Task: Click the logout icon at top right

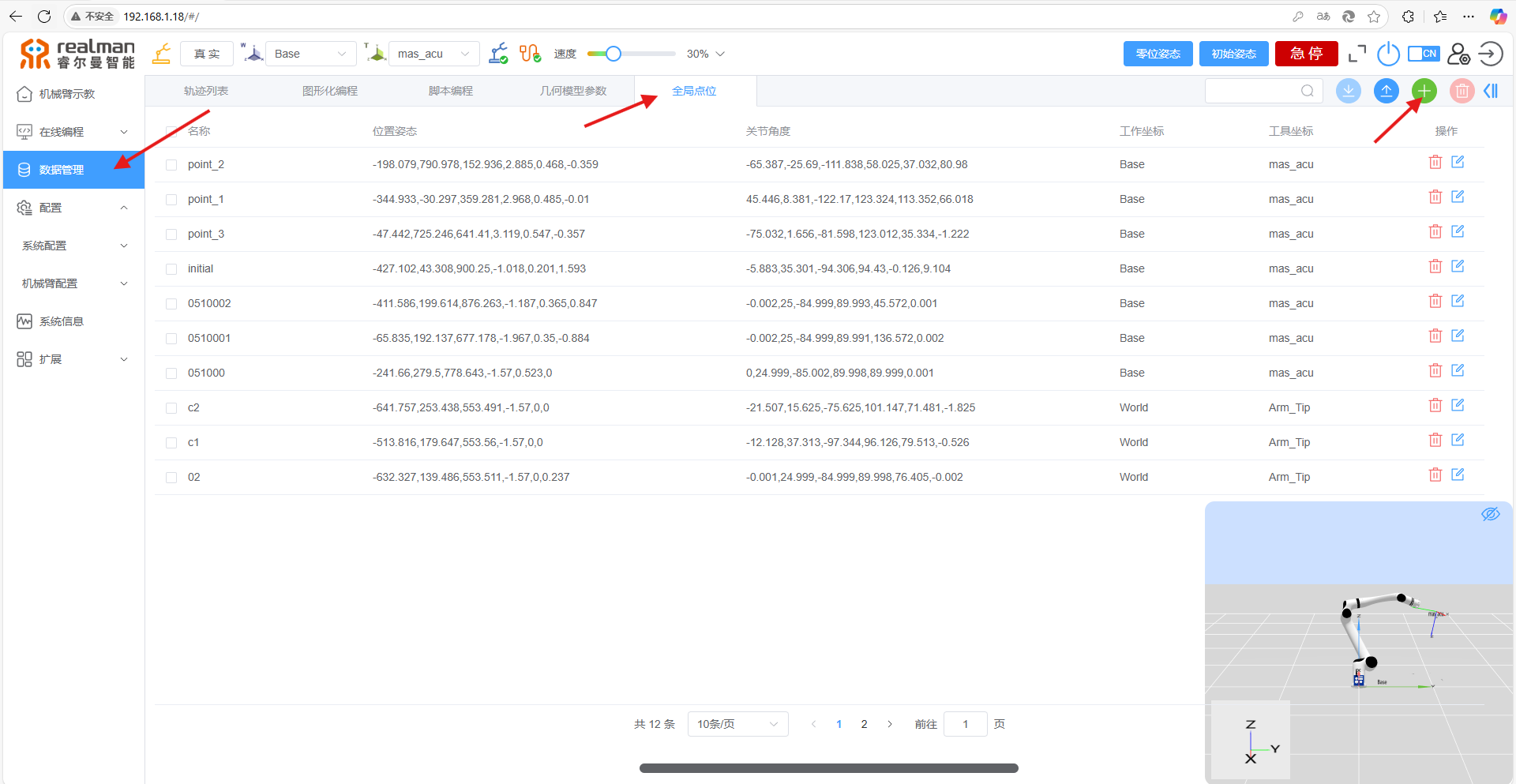Action: (1491, 54)
